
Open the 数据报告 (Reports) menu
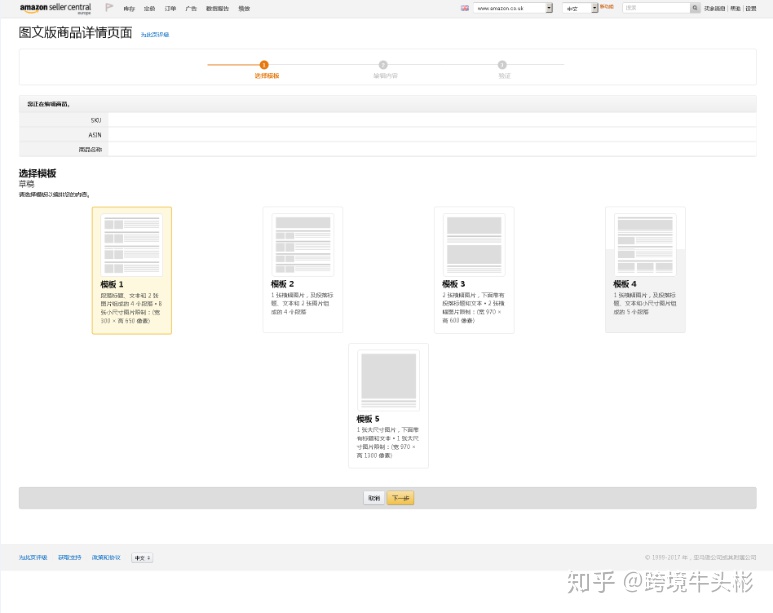217,8
